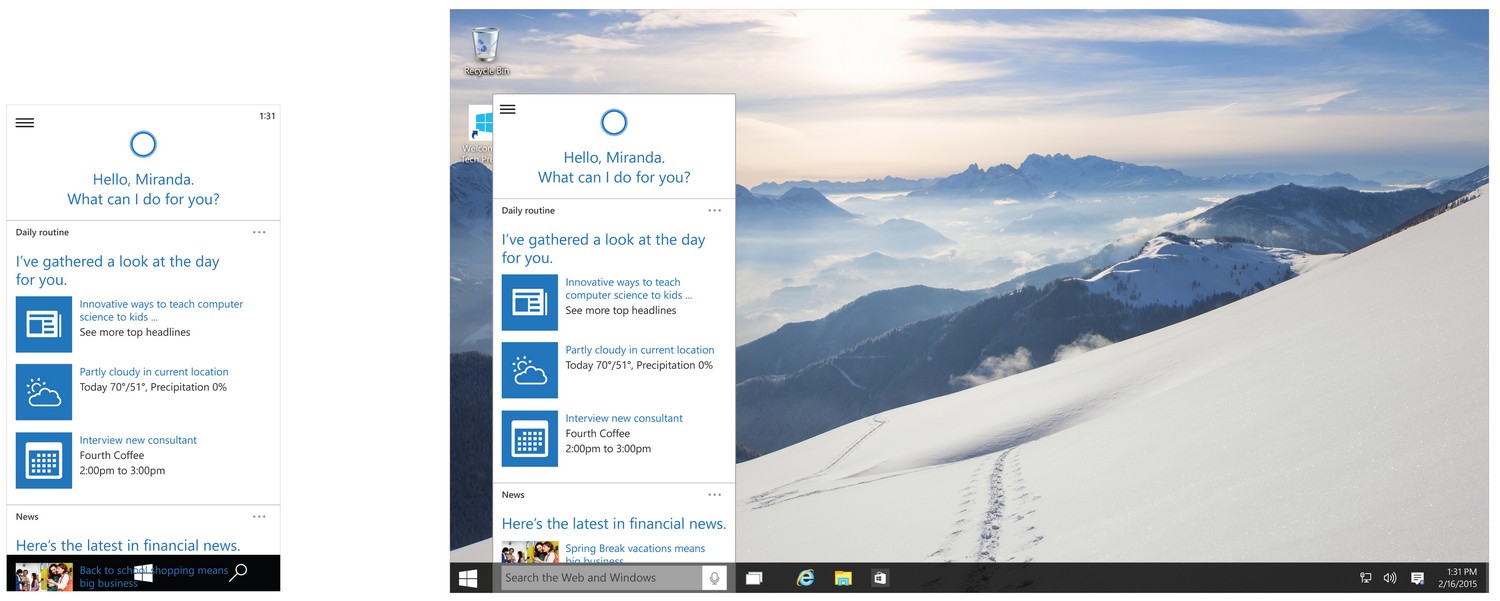Open Spring Break story thumbnail in desktop panel

(530, 552)
